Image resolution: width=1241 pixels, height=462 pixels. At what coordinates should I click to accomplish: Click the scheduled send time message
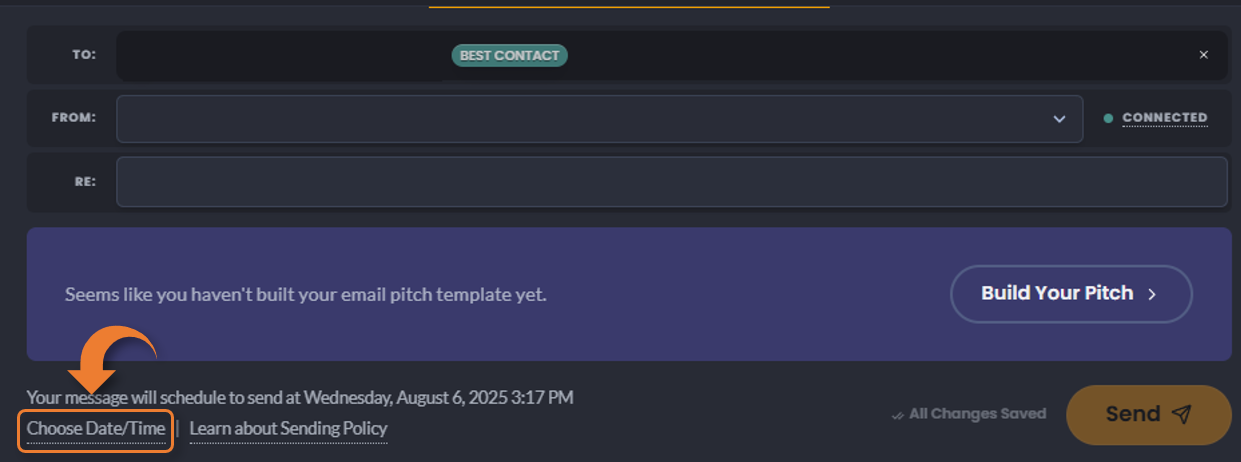300,397
